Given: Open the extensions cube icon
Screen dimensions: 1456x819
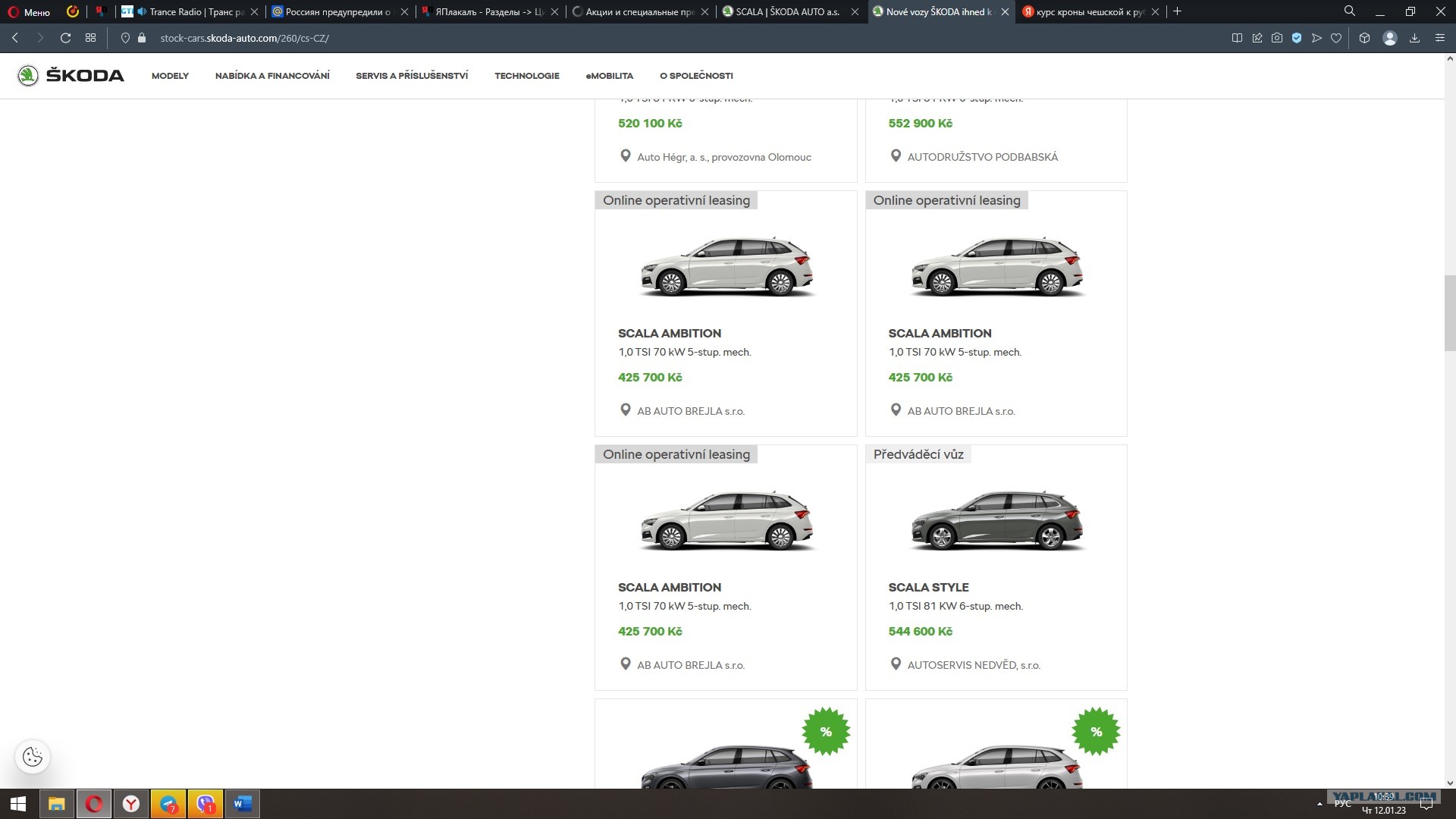Looking at the screenshot, I should (x=1364, y=38).
